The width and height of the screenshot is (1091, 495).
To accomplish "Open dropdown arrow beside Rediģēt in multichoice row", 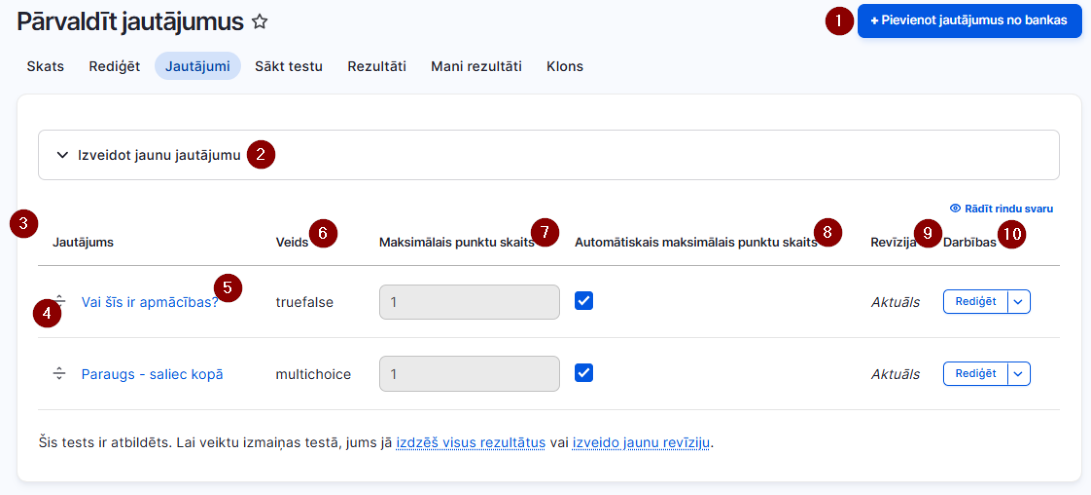I will (1019, 374).
